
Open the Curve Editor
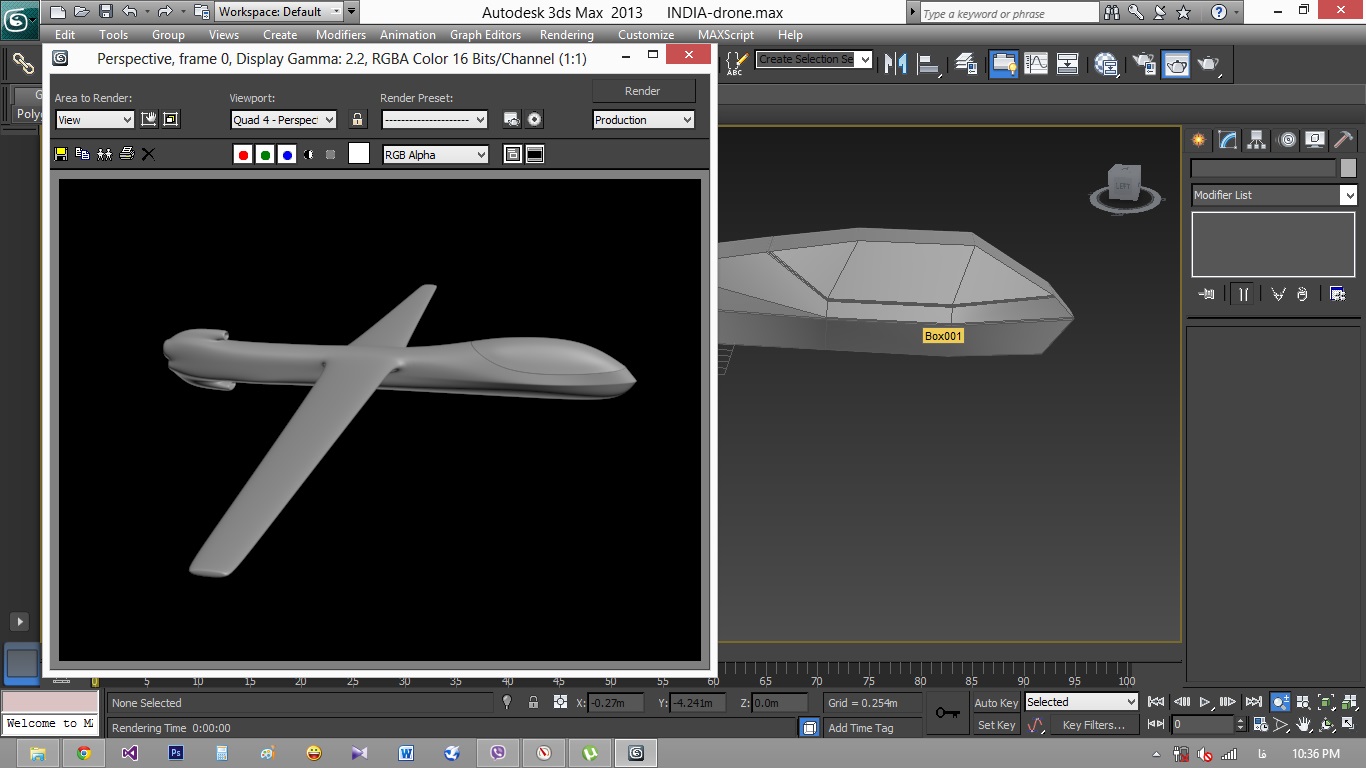click(1036, 64)
